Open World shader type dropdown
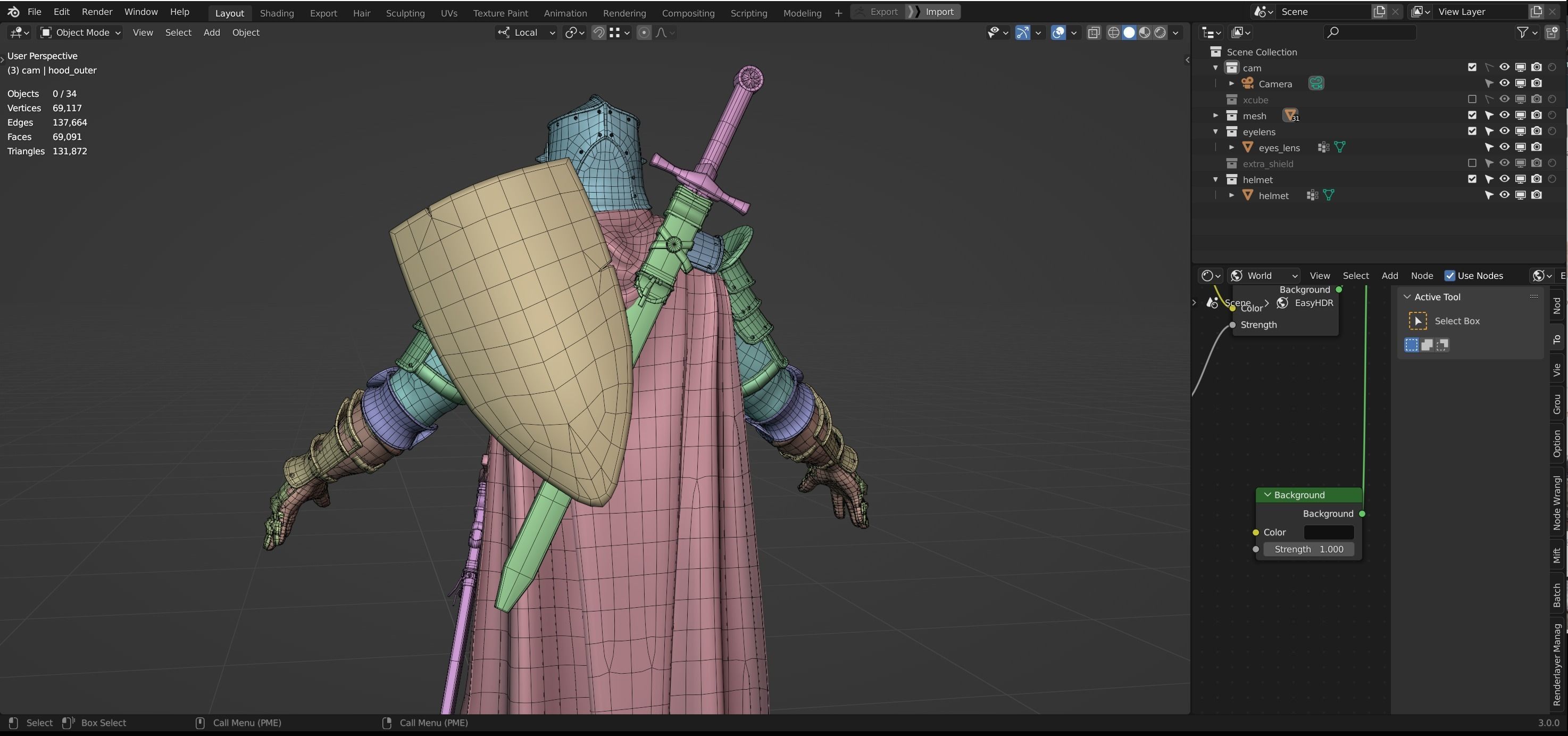Screen dimensions: 1568x736 [1263, 275]
